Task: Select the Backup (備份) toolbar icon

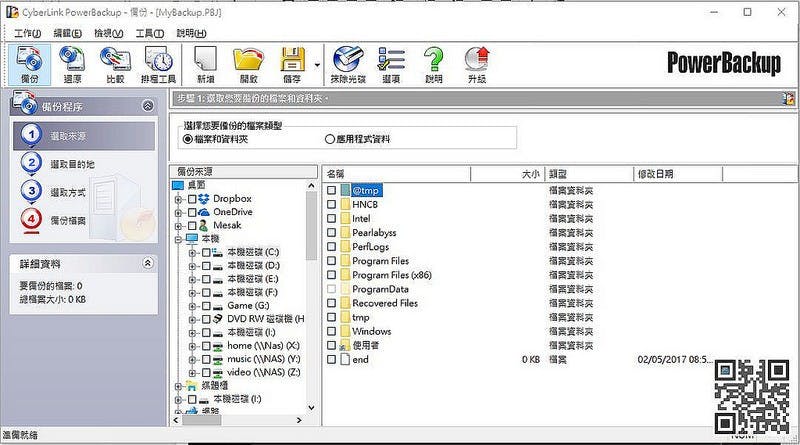Action: click(x=30, y=64)
